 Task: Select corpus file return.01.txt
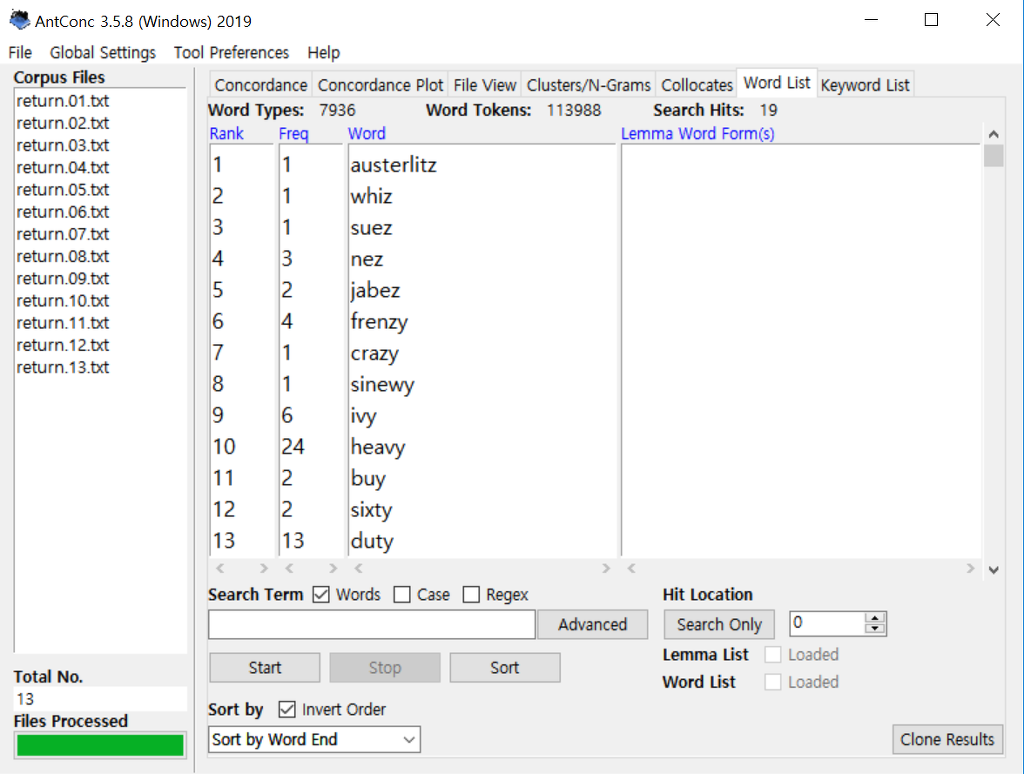[x=63, y=101]
